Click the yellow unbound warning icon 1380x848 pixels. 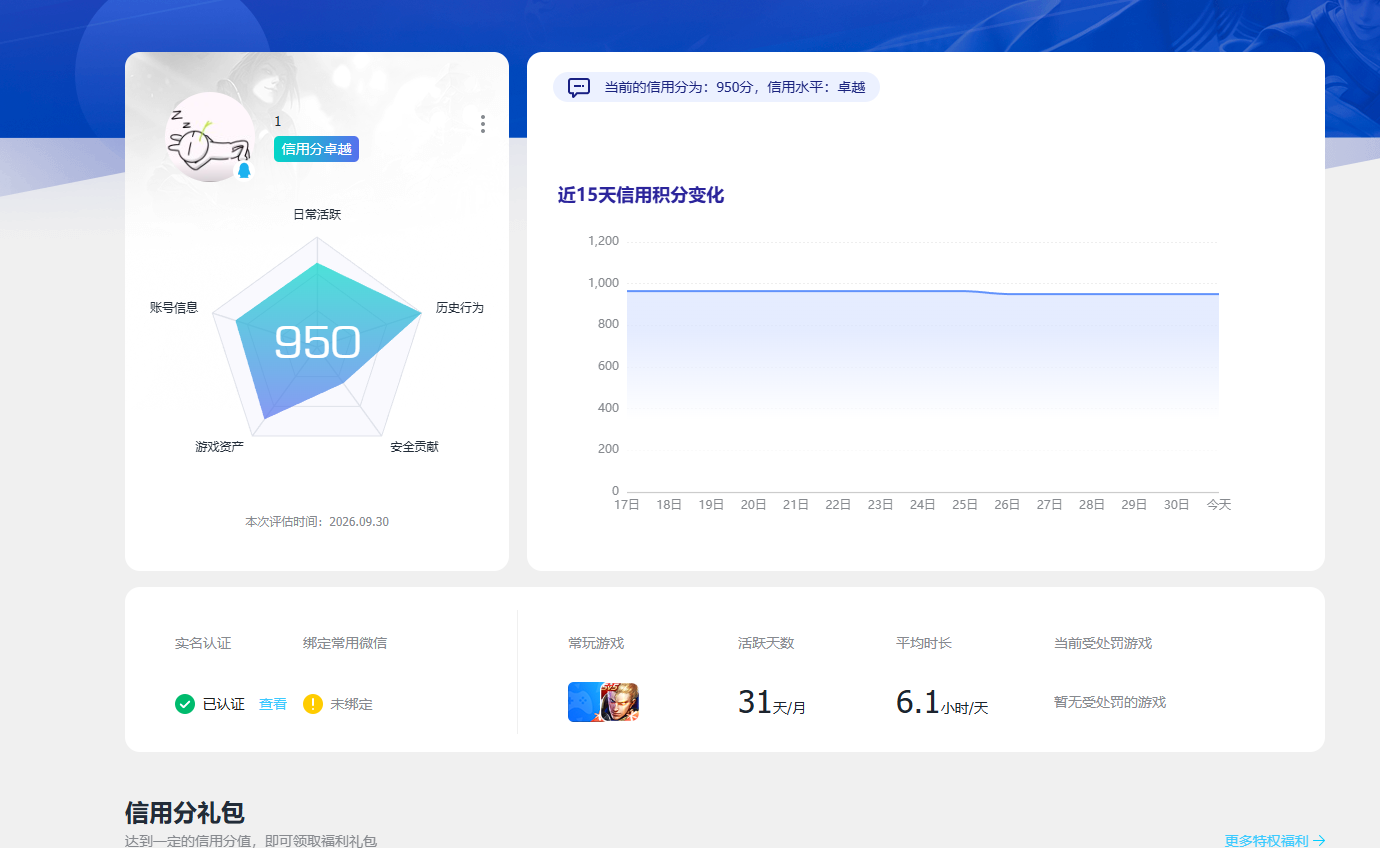pyautogui.click(x=313, y=704)
